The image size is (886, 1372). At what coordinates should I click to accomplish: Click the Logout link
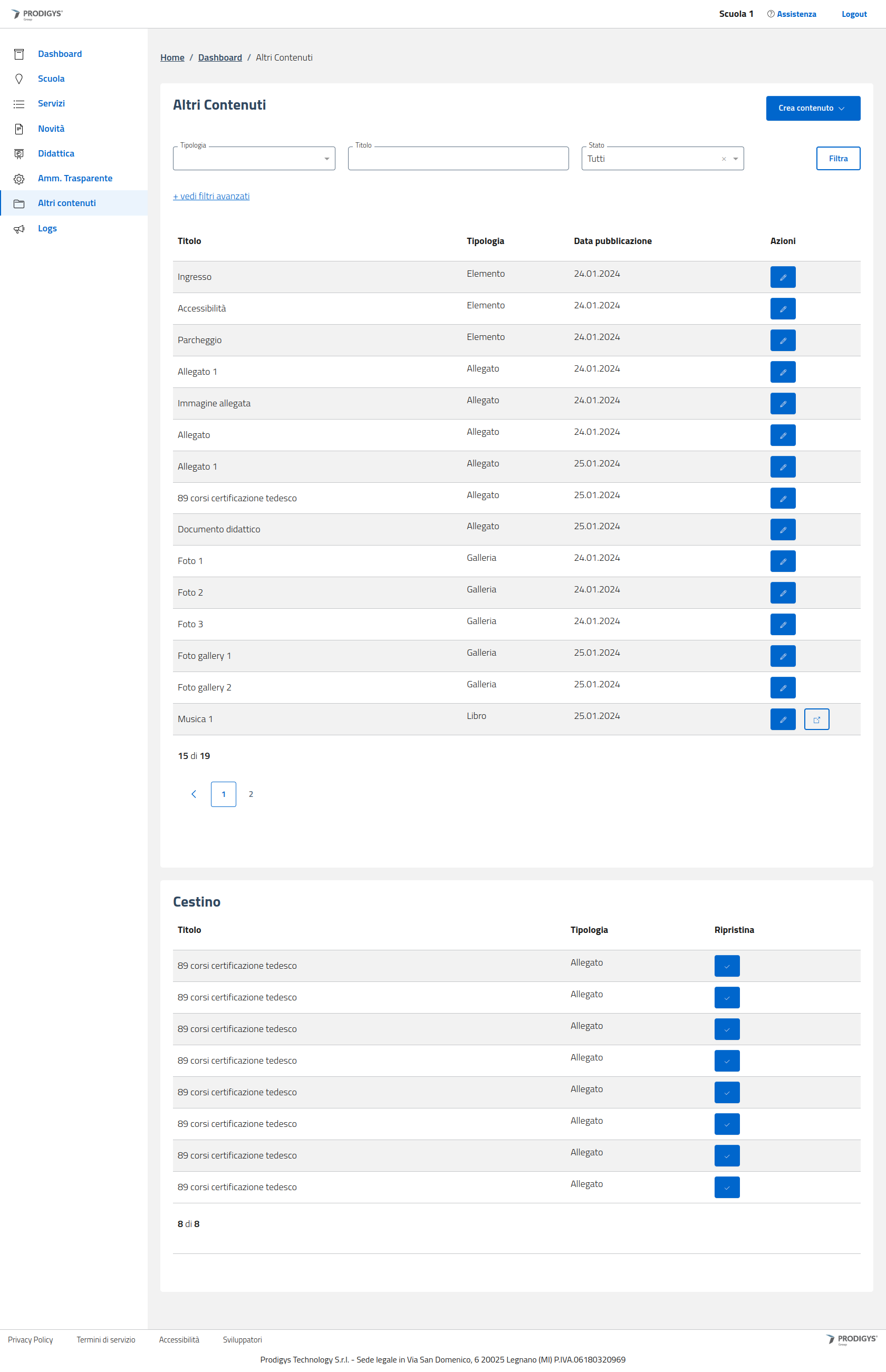tap(854, 14)
